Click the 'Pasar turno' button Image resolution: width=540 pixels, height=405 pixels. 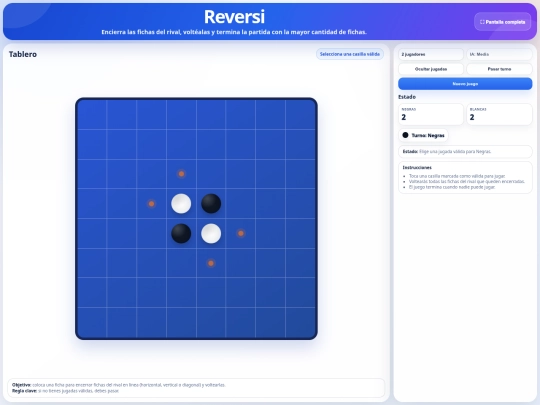pyautogui.click(x=499, y=69)
